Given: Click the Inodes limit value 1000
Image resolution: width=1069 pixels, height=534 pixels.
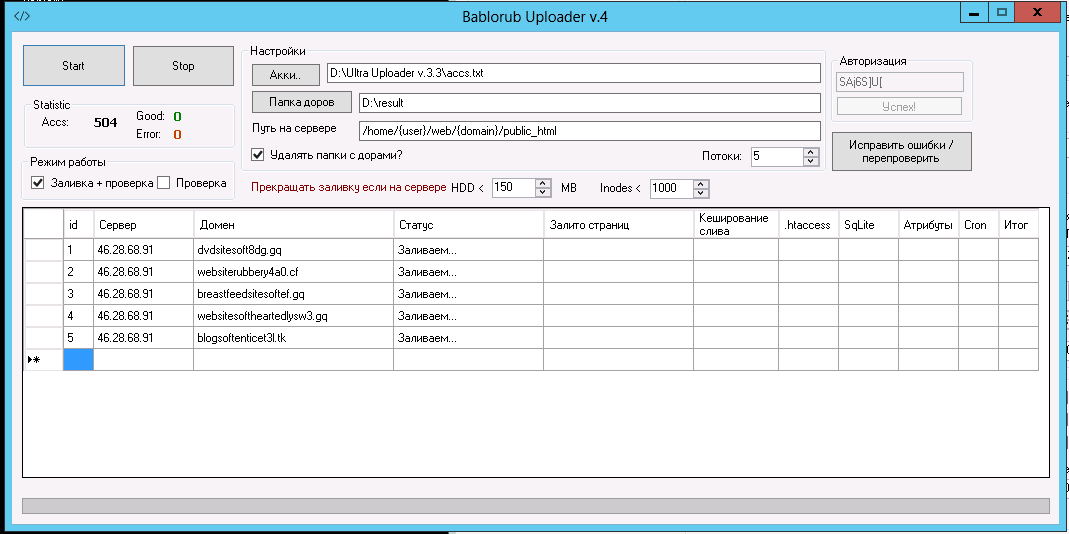Looking at the screenshot, I should [672, 188].
